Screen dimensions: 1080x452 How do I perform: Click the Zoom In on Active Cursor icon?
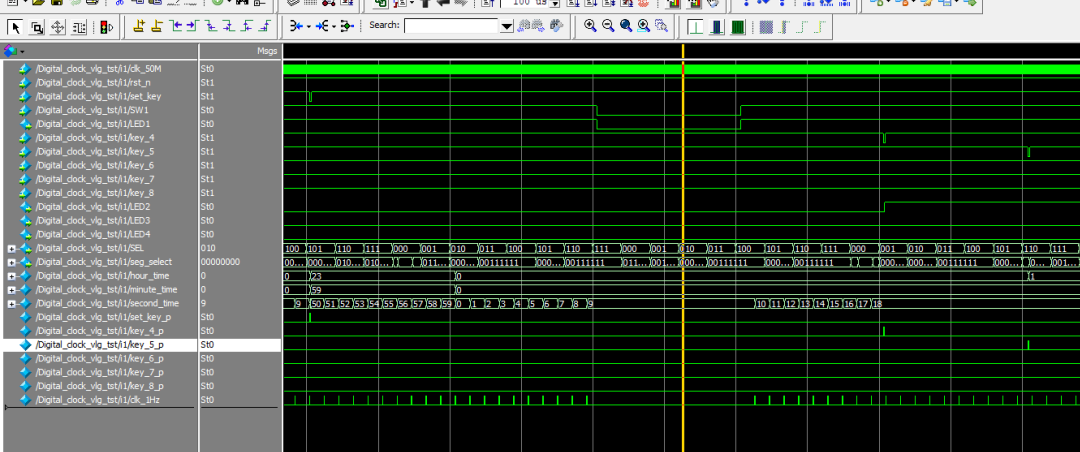click(x=644, y=26)
